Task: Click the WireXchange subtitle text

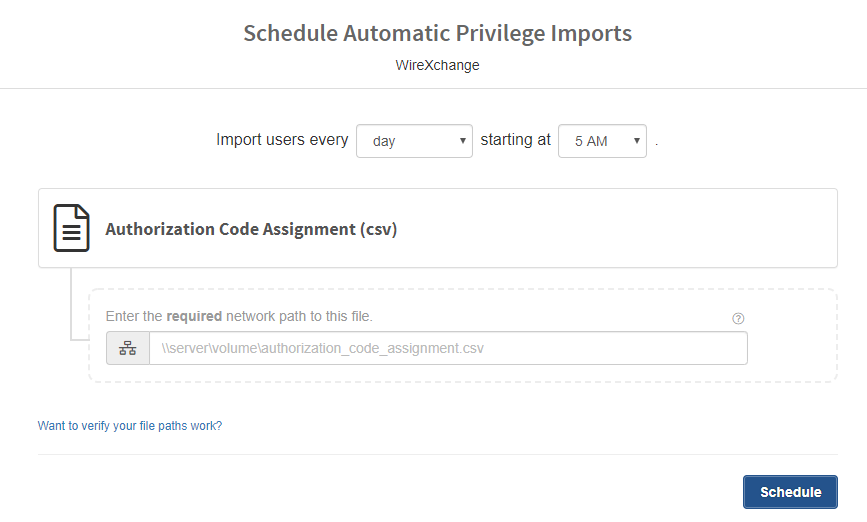Action: 437,66
